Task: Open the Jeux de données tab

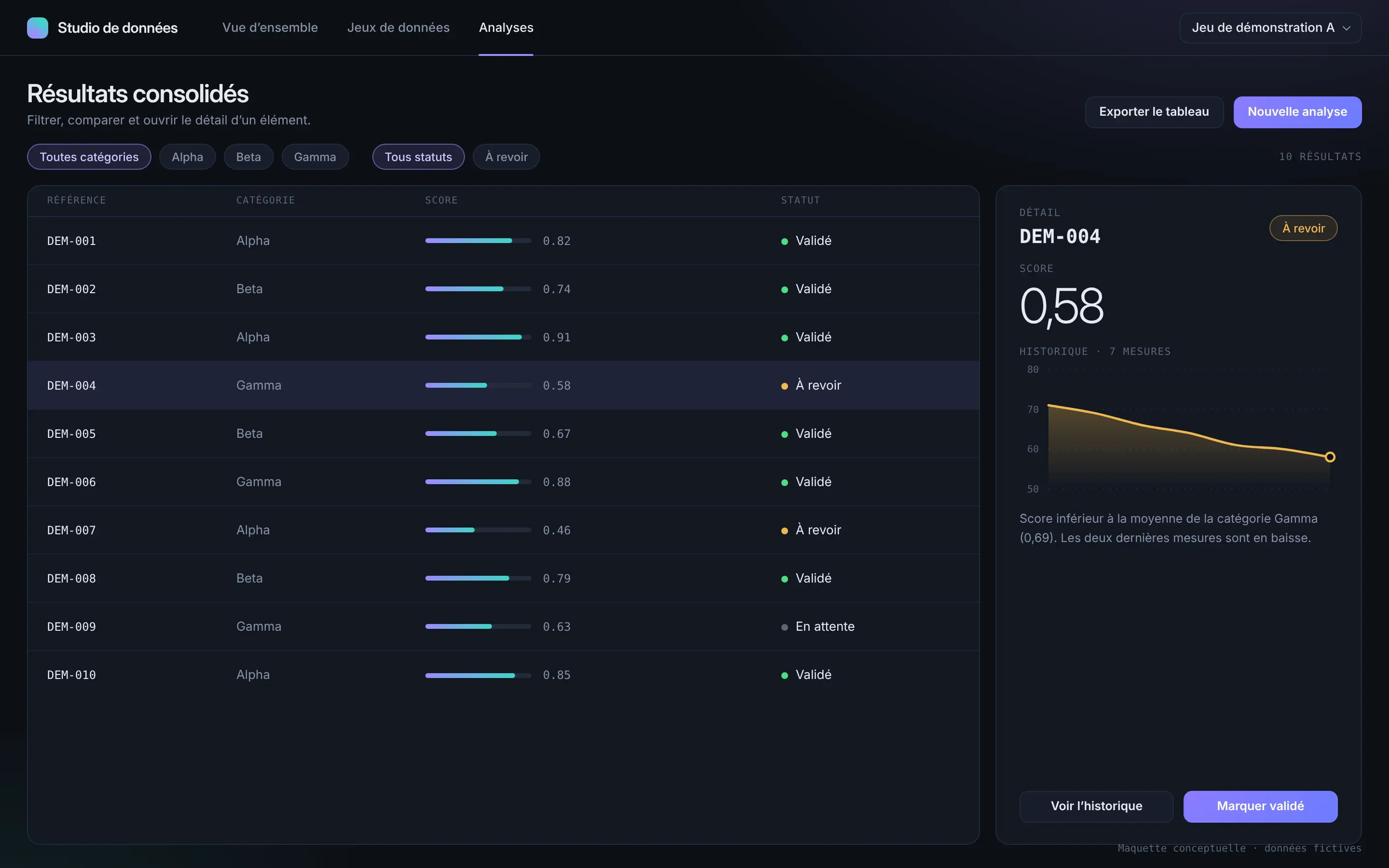Action: [398, 27]
